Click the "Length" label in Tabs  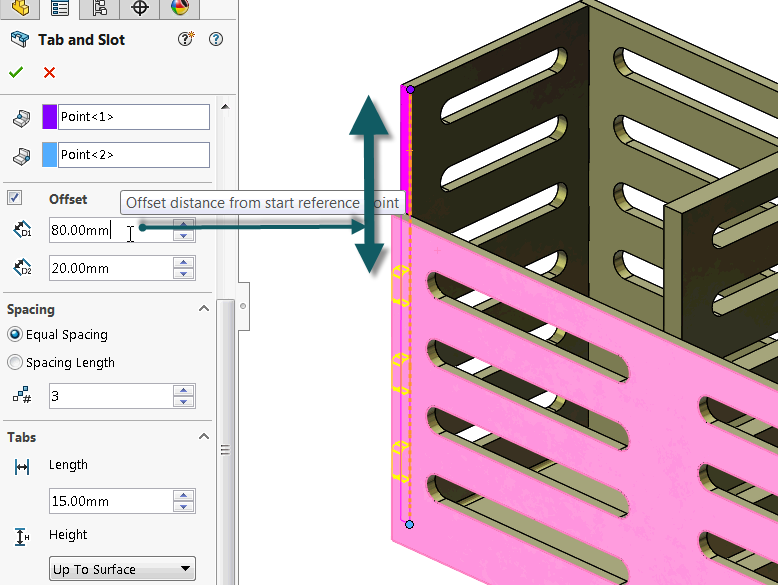pos(68,465)
